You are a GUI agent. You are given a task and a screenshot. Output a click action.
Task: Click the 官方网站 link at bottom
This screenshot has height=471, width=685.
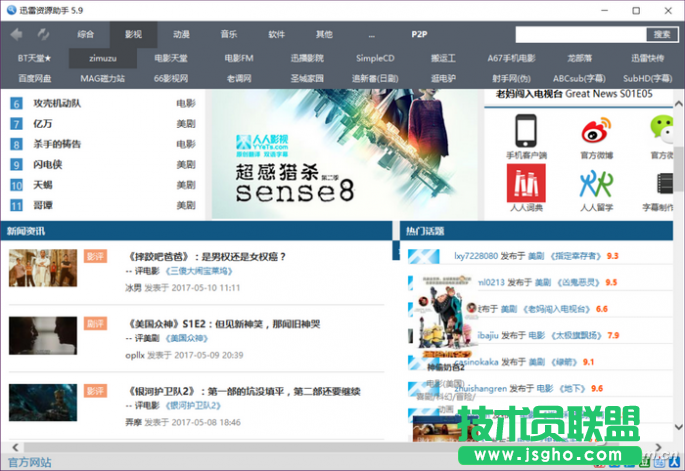pyautogui.click(x=29, y=462)
